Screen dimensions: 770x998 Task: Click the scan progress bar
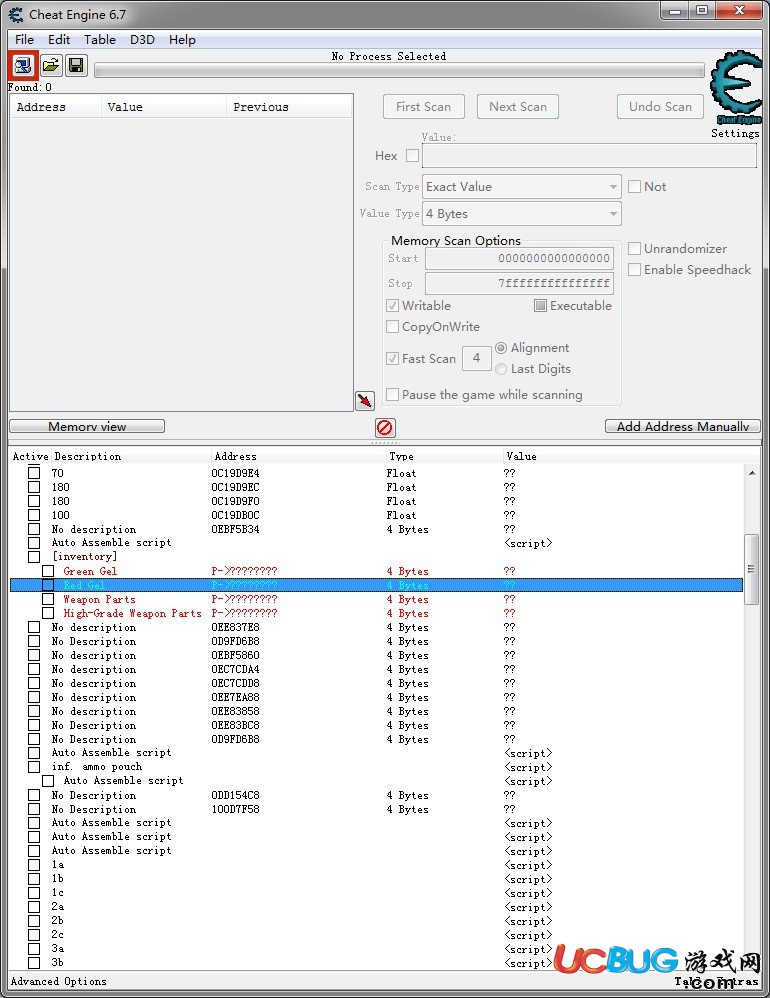[x=399, y=70]
